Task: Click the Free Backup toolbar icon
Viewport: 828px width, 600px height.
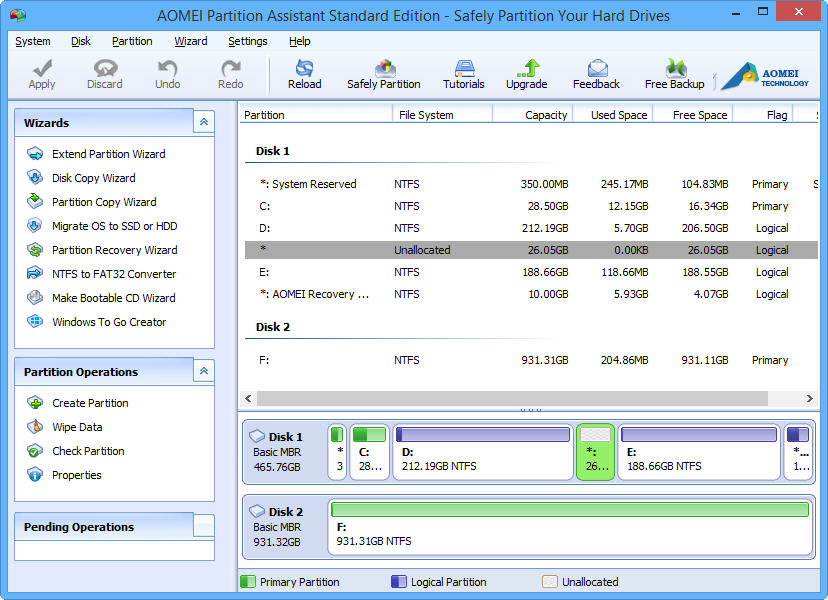Action: coord(674,73)
